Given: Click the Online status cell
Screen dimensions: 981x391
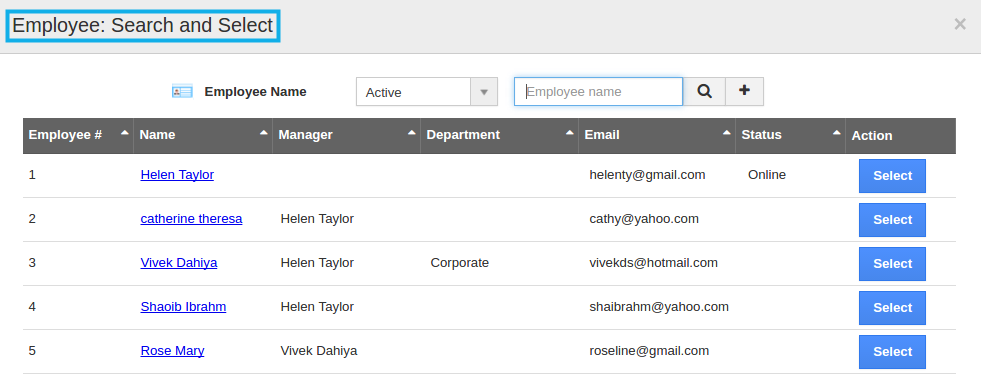Looking at the screenshot, I should [x=766, y=175].
